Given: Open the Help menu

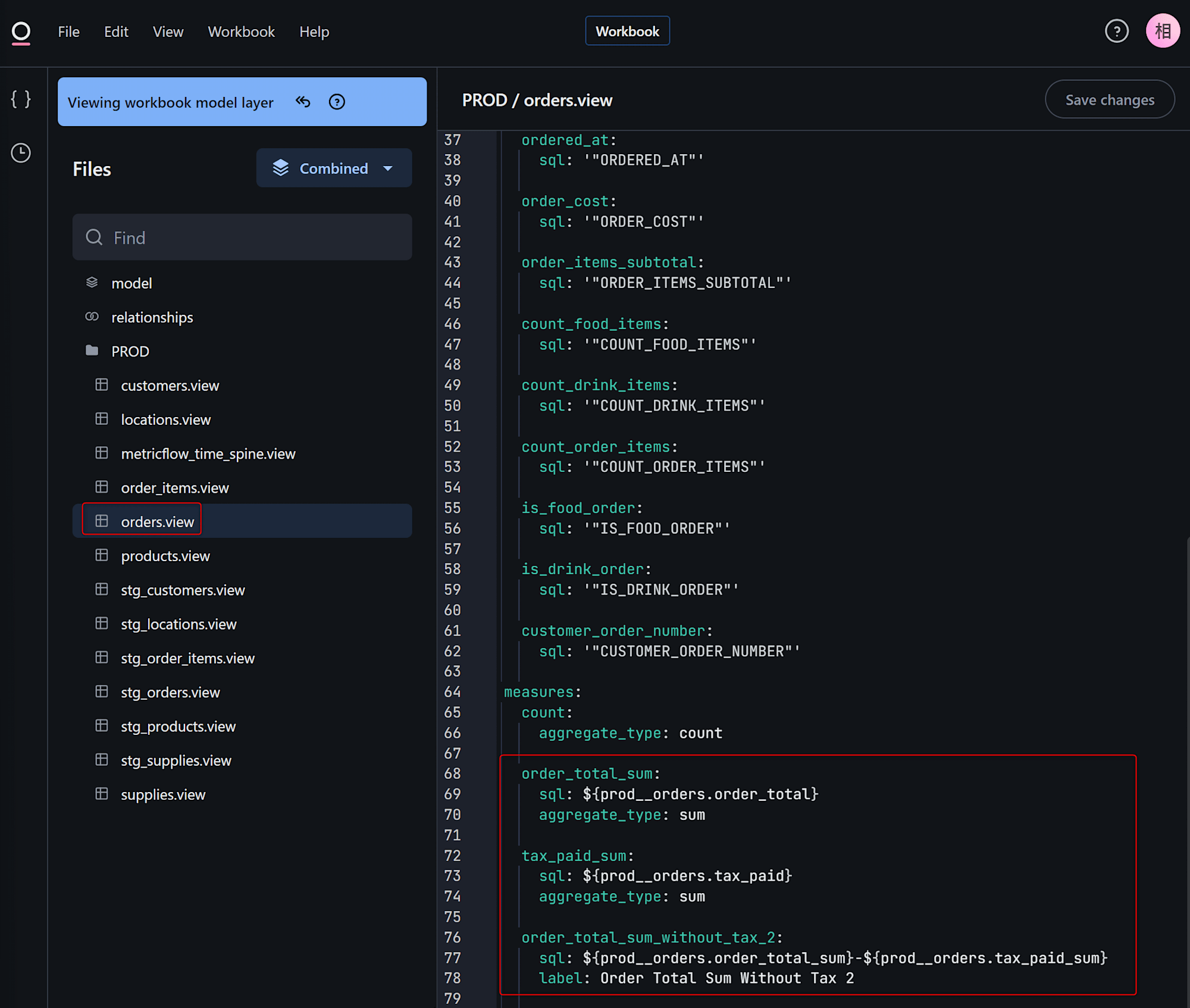Looking at the screenshot, I should [314, 32].
